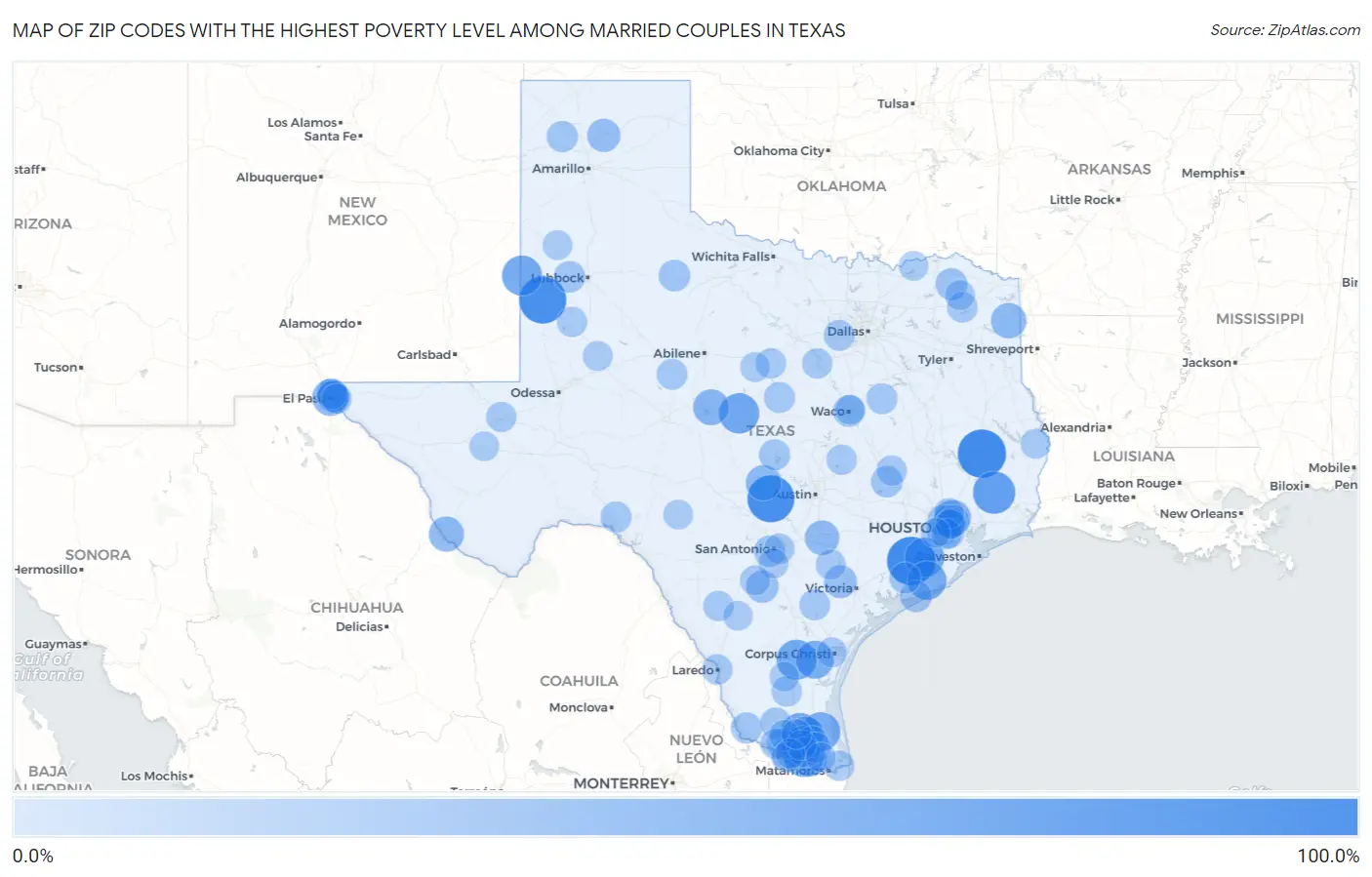1372x877 pixels.
Task: Click the Waco city label
Action: pos(828,412)
